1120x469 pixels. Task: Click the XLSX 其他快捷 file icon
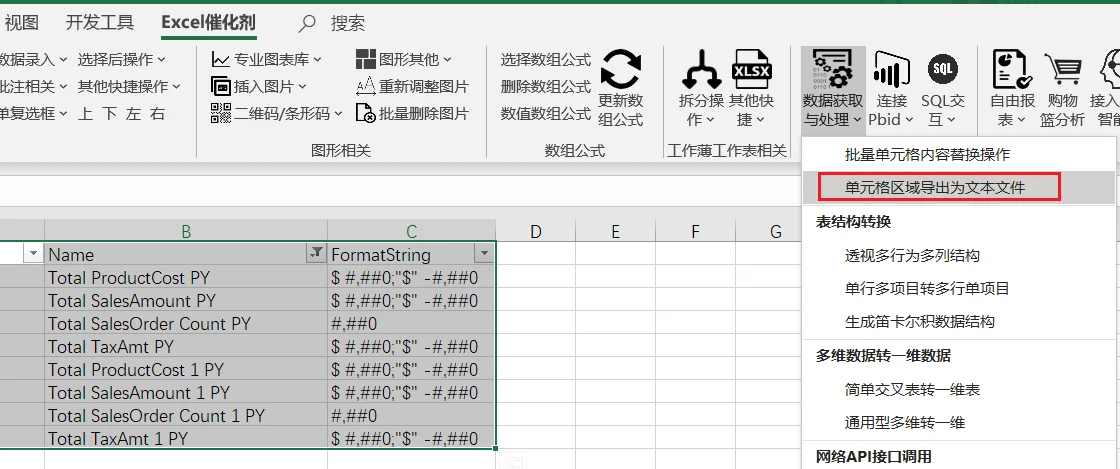pos(752,69)
